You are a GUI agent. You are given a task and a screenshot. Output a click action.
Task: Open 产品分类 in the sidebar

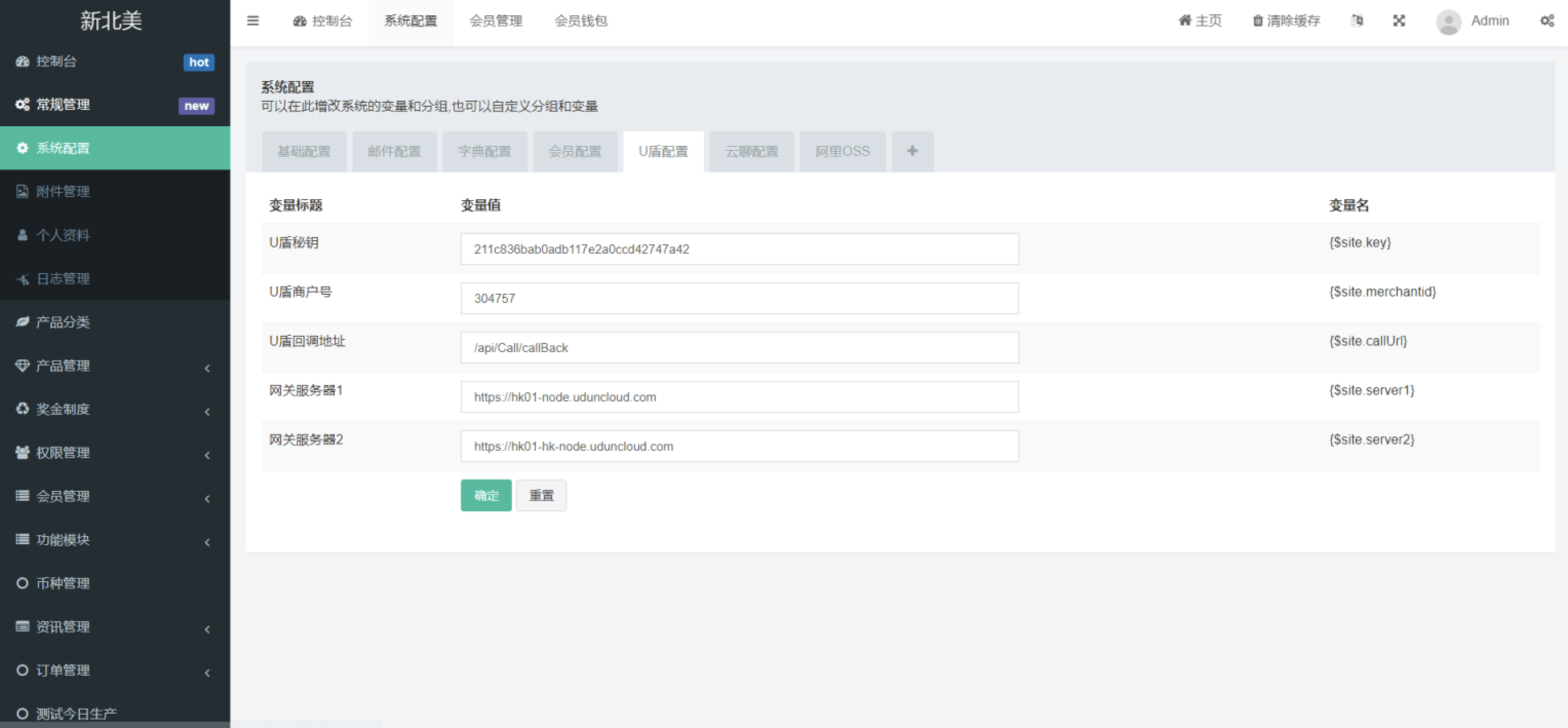64,322
